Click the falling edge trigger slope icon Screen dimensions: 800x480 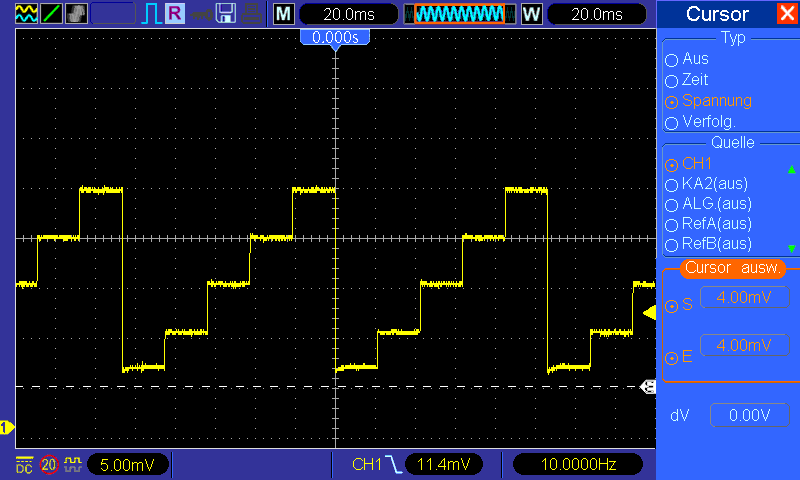393,464
